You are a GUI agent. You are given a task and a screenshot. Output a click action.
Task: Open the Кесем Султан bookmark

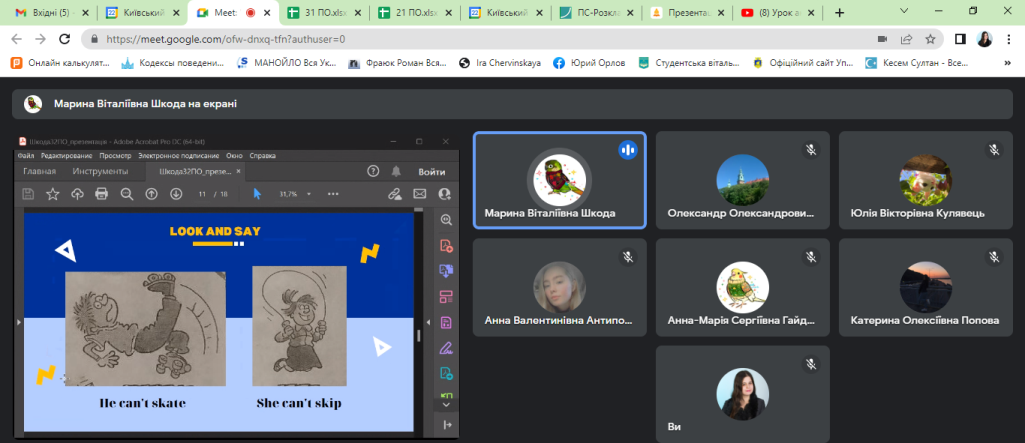pyautogui.click(x=916, y=63)
